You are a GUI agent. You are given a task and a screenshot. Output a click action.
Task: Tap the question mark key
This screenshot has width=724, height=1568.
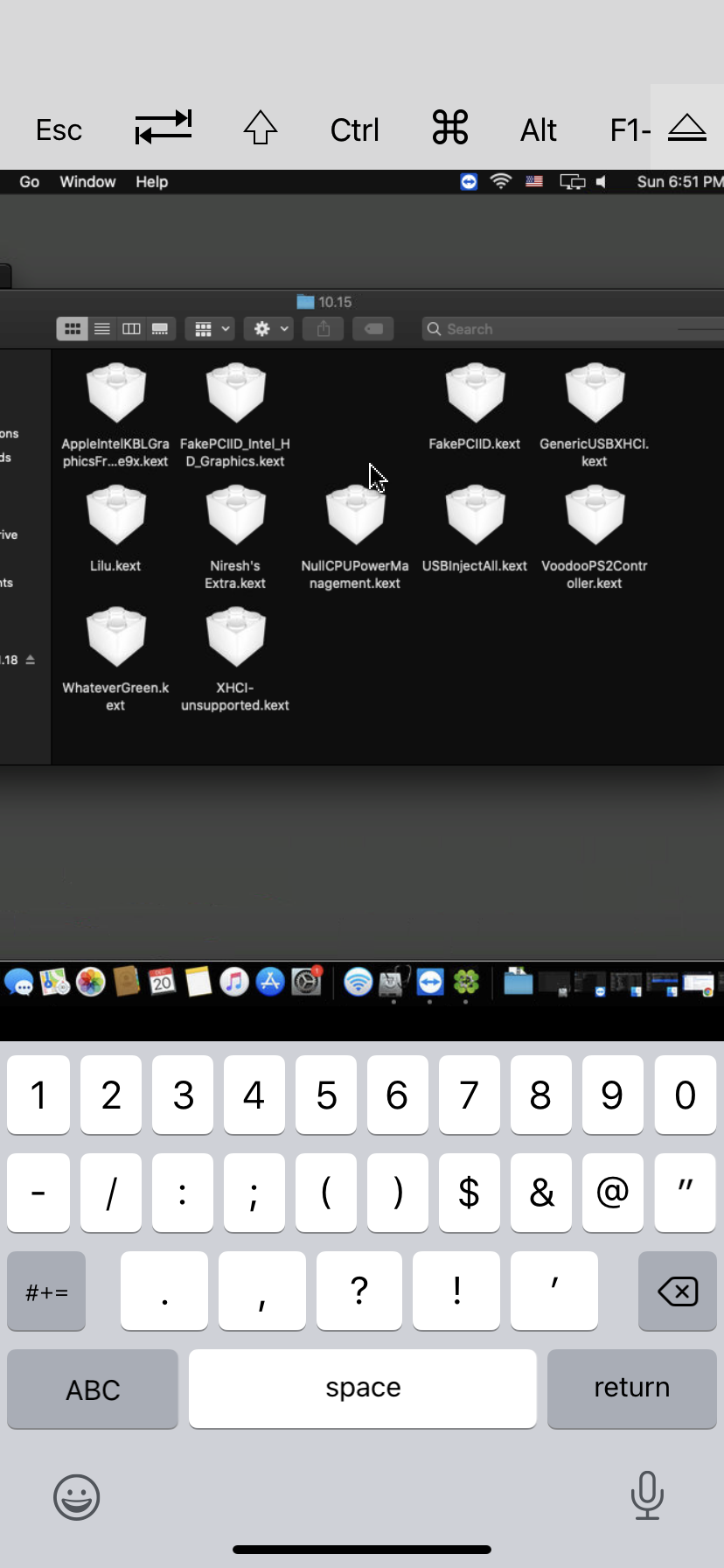(x=359, y=1291)
